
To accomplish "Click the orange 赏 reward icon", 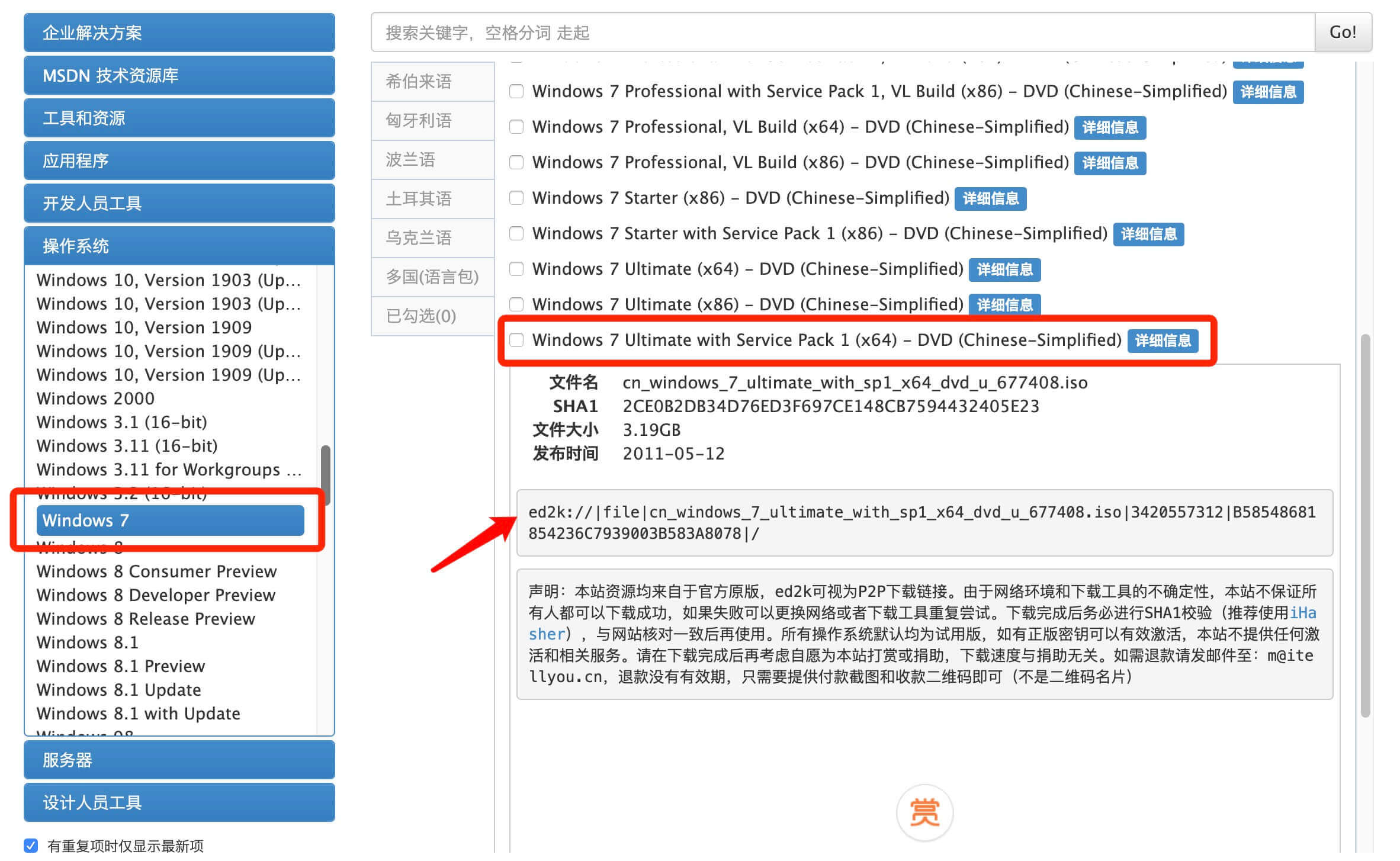I will coord(924,812).
